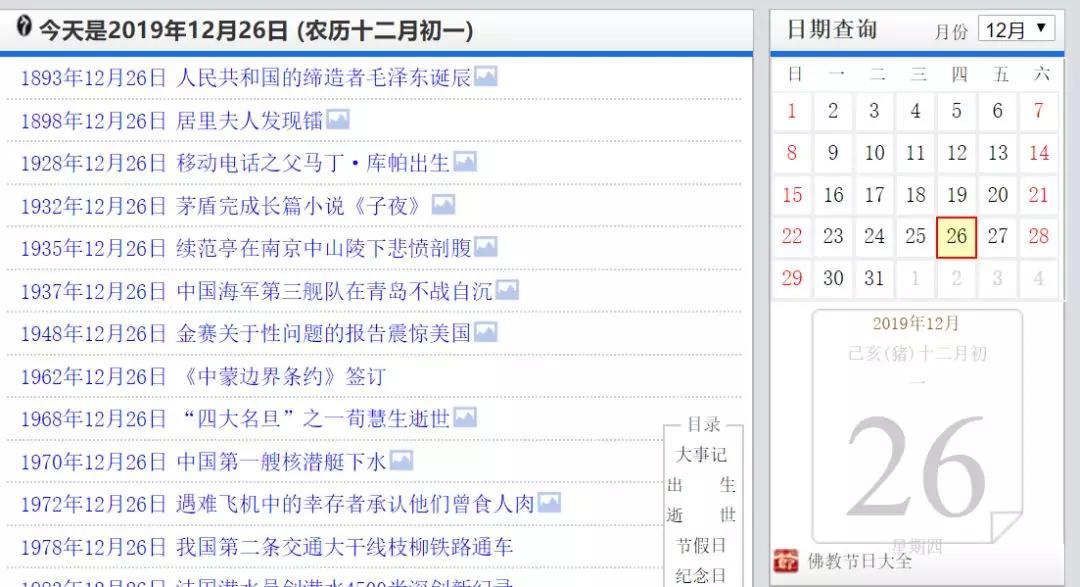Click image icon beside 中国海军第三舰队 entry
This screenshot has height=587, width=1080.
click(507, 290)
